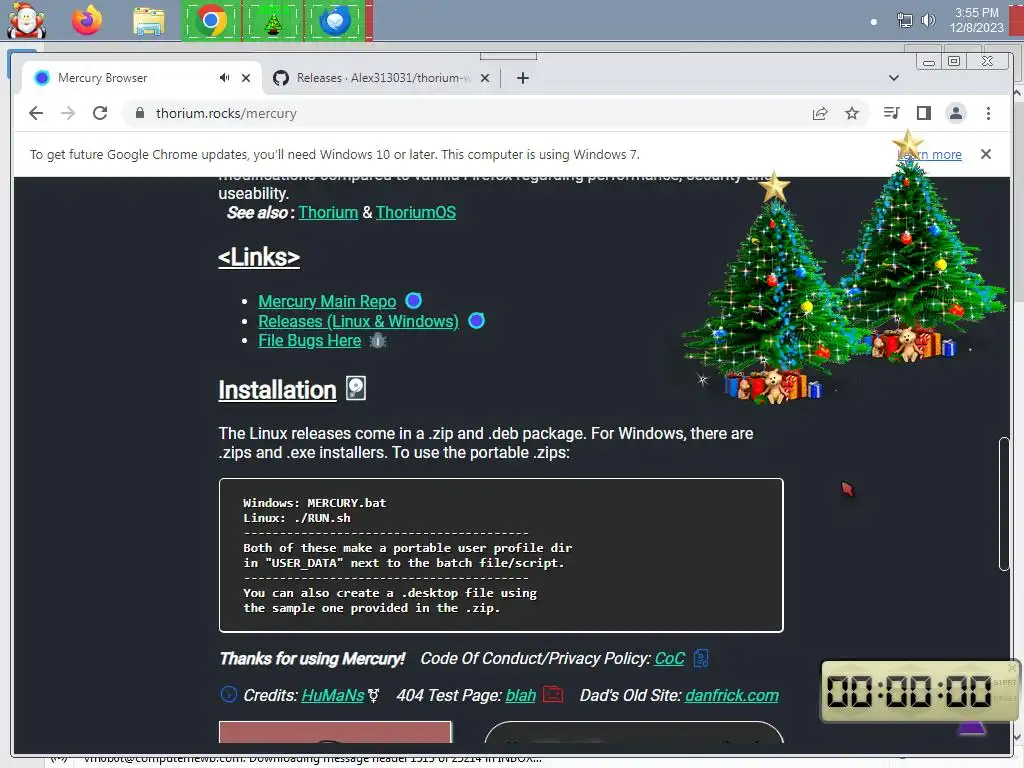Open the Chrome three-dot menu
Viewport: 1024px width, 768px height.
(988, 113)
